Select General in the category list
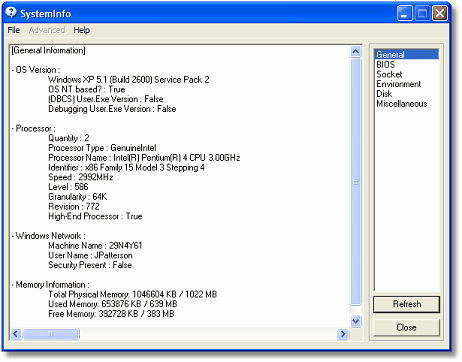Image resolution: width=462 pixels, height=362 pixels. [x=406, y=54]
